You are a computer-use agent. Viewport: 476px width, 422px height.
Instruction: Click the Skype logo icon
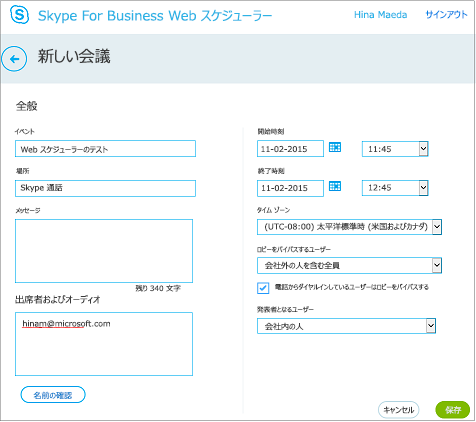click(19, 15)
